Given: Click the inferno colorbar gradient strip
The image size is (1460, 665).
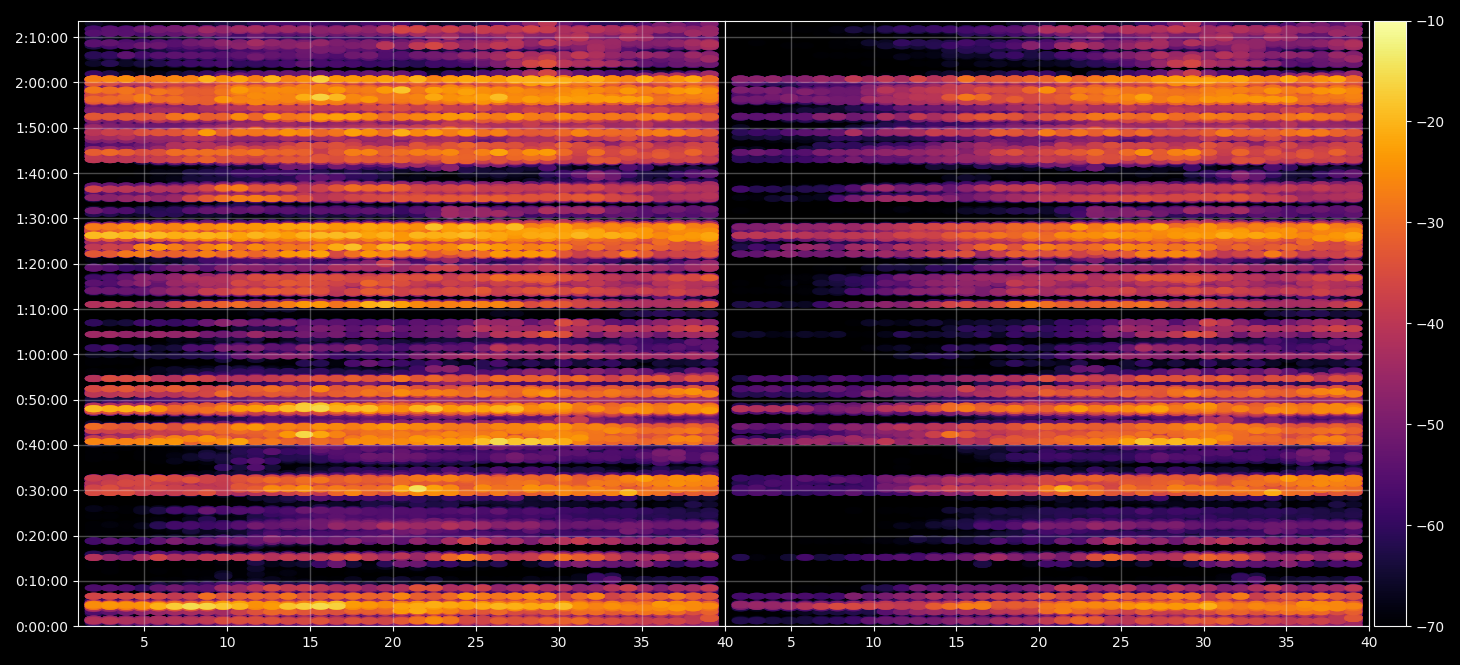Looking at the screenshot, I should pos(1390,324).
